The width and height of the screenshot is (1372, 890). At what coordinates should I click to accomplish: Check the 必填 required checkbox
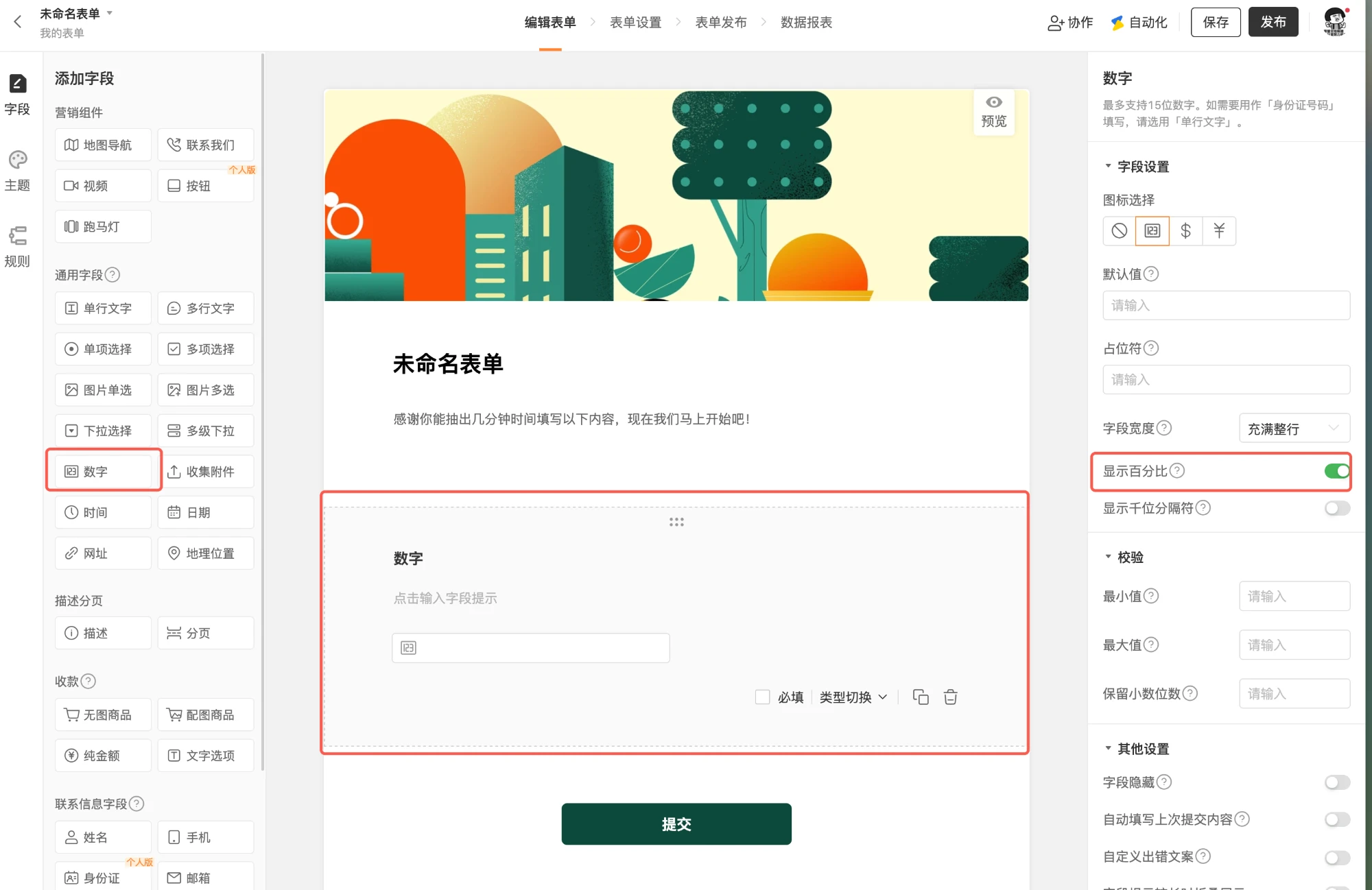pos(762,697)
